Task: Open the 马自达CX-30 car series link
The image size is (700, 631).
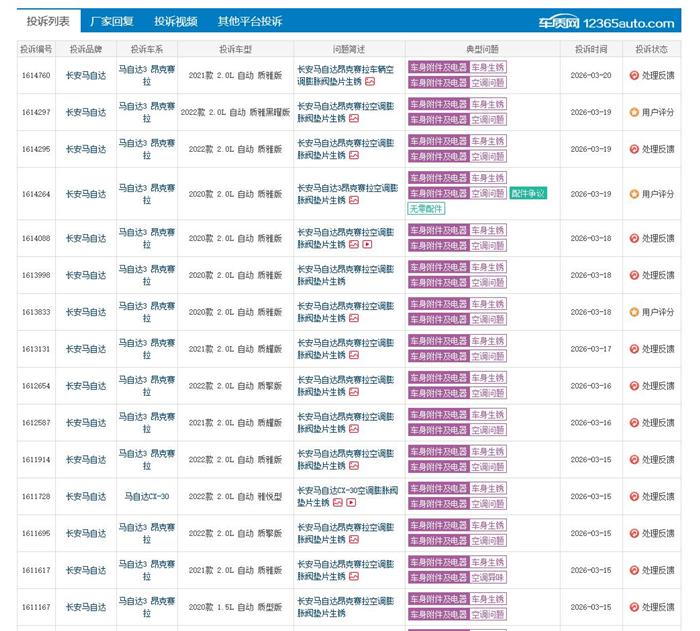Action: tap(146, 496)
